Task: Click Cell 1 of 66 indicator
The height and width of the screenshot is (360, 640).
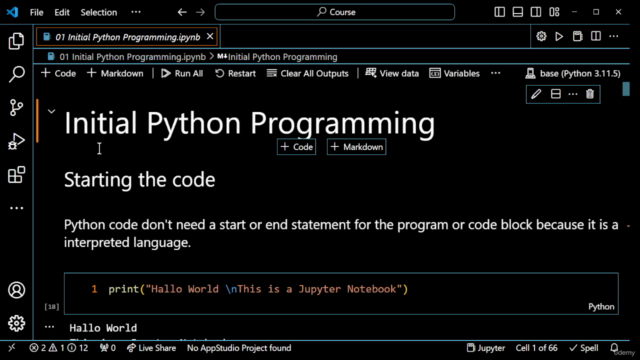Action: [x=536, y=348]
